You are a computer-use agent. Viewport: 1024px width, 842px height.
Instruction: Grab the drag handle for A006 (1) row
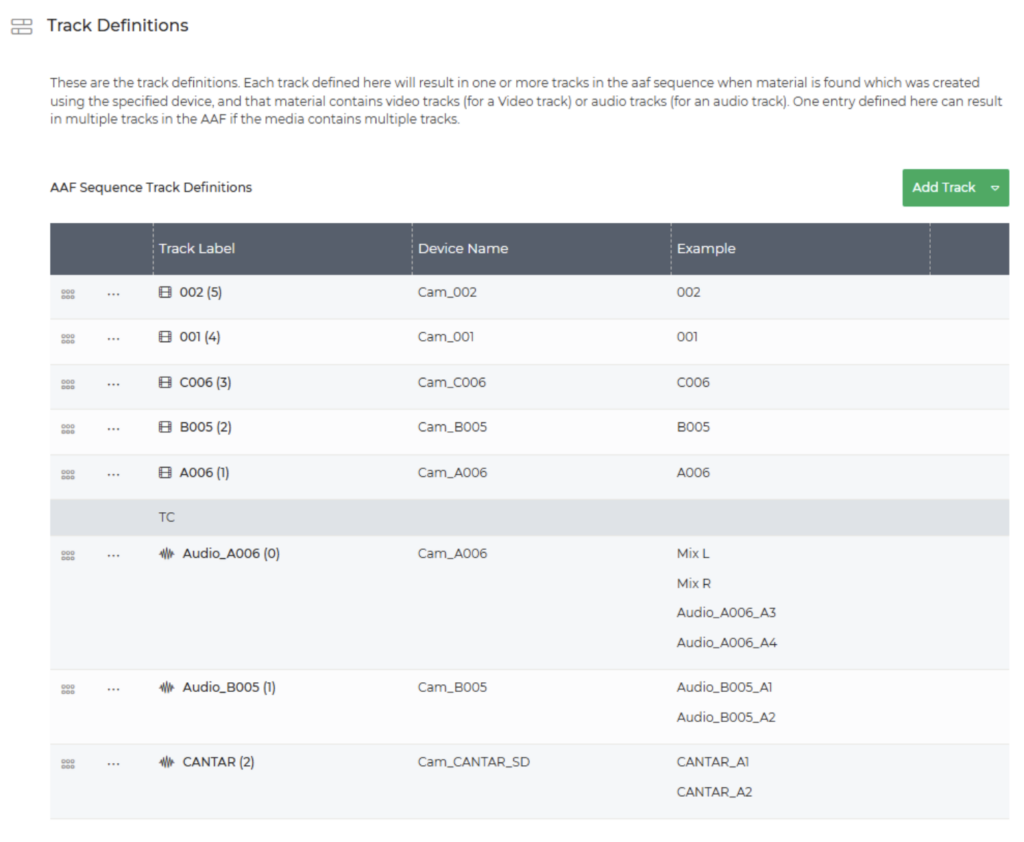click(68, 474)
